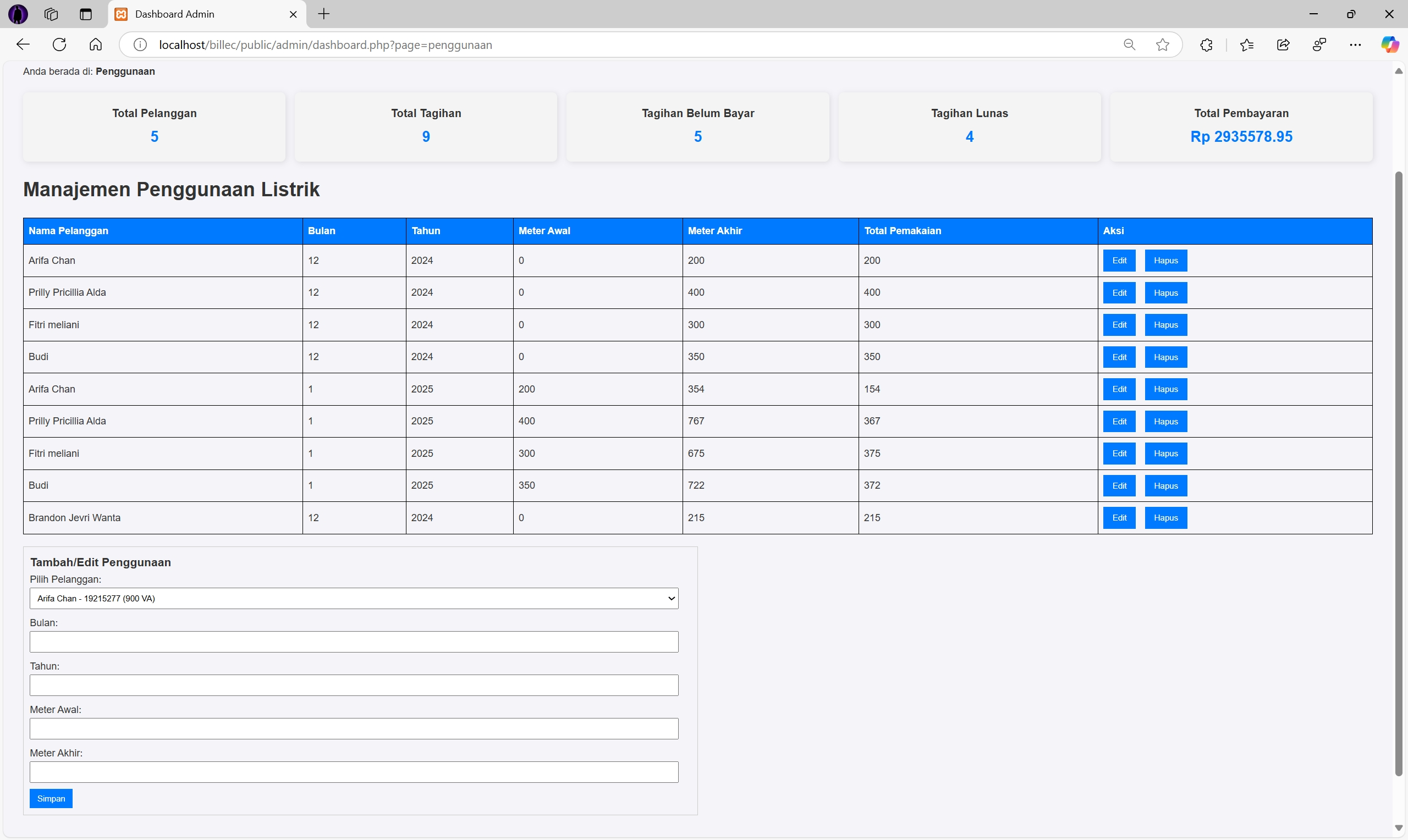Edit Prilly Pricillia Alda's 2025 record
This screenshot has width=1408, height=840.
[1119, 421]
